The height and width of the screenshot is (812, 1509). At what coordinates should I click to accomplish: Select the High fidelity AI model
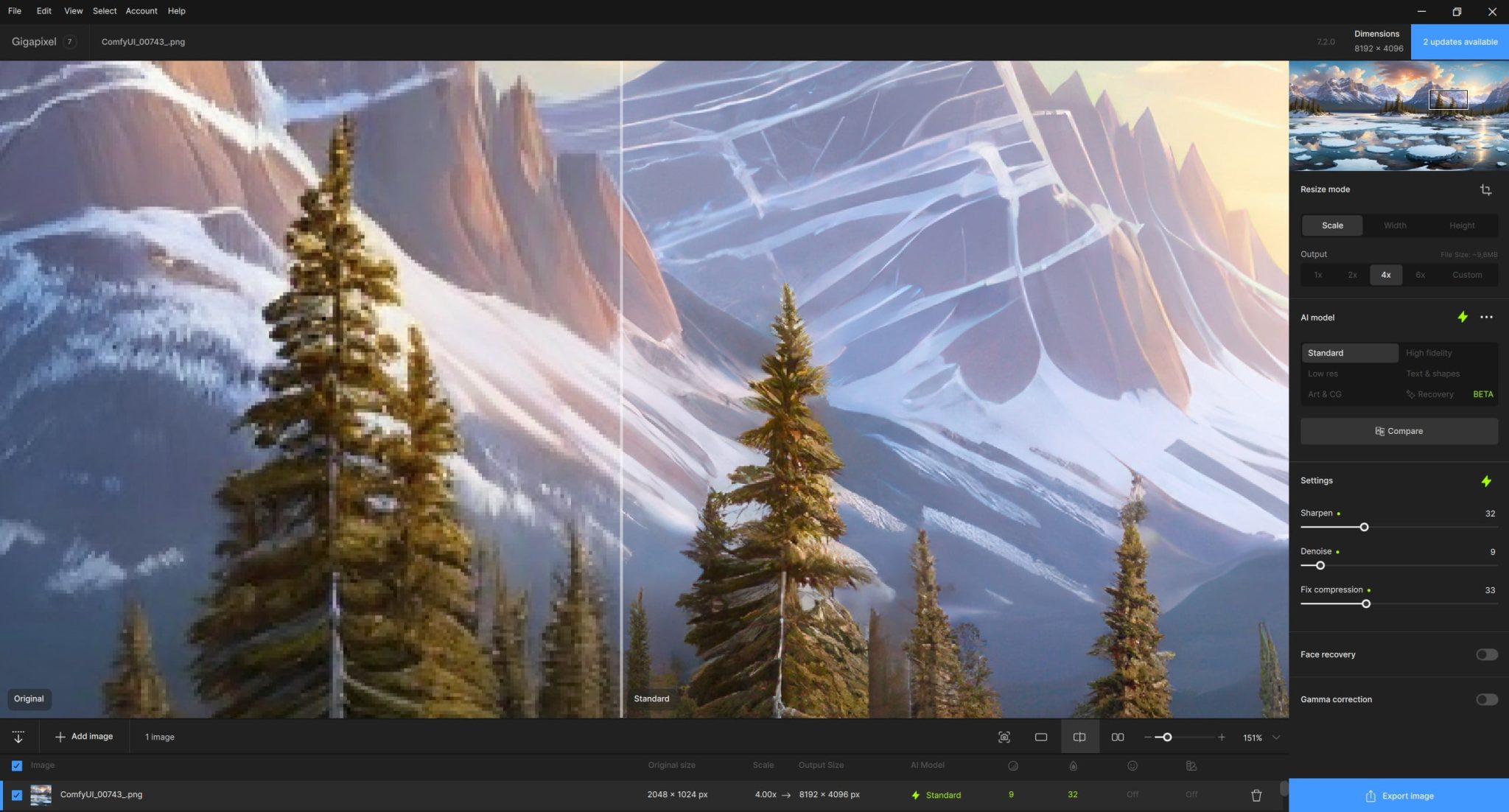click(x=1429, y=352)
